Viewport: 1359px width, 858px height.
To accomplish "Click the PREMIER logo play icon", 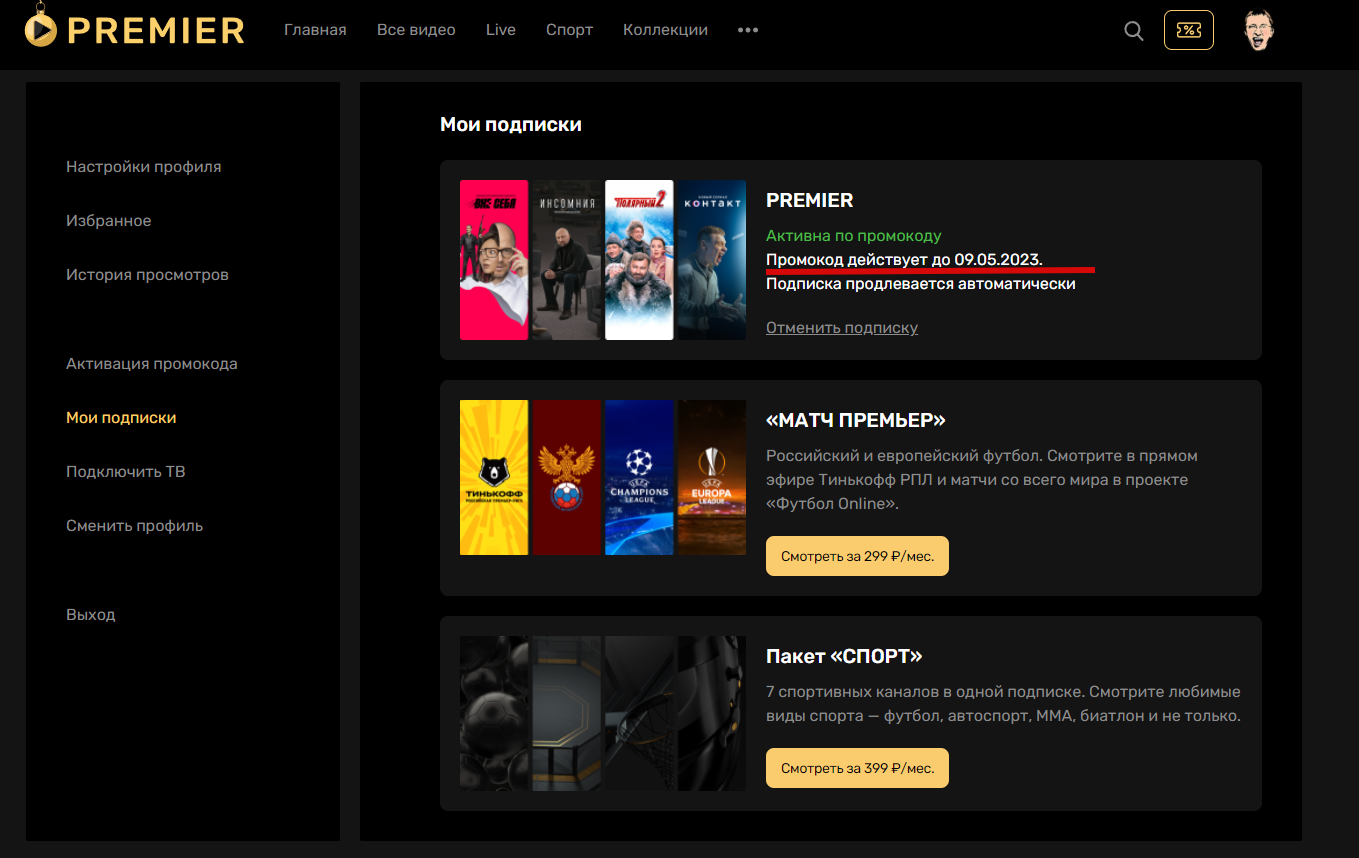I will (41, 30).
